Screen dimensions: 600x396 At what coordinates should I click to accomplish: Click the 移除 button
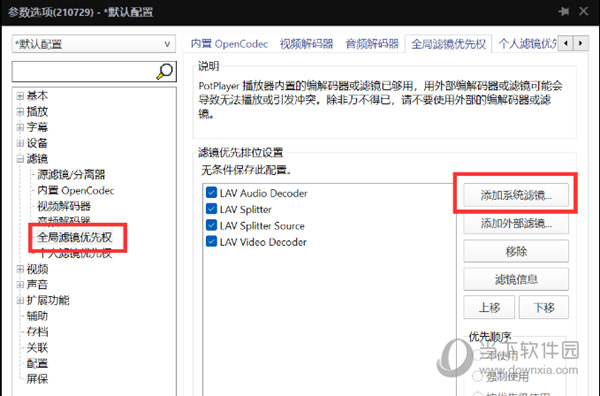pos(516,251)
